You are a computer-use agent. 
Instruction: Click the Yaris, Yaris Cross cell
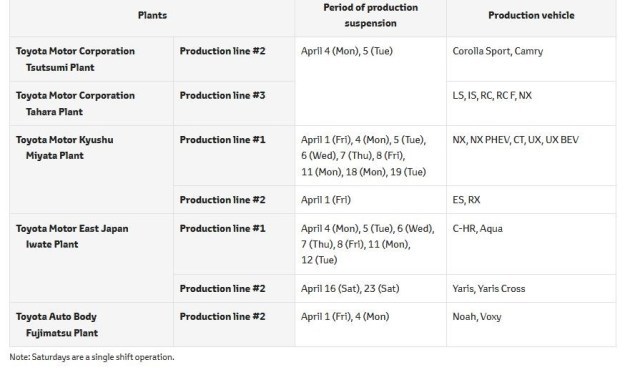(531, 289)
